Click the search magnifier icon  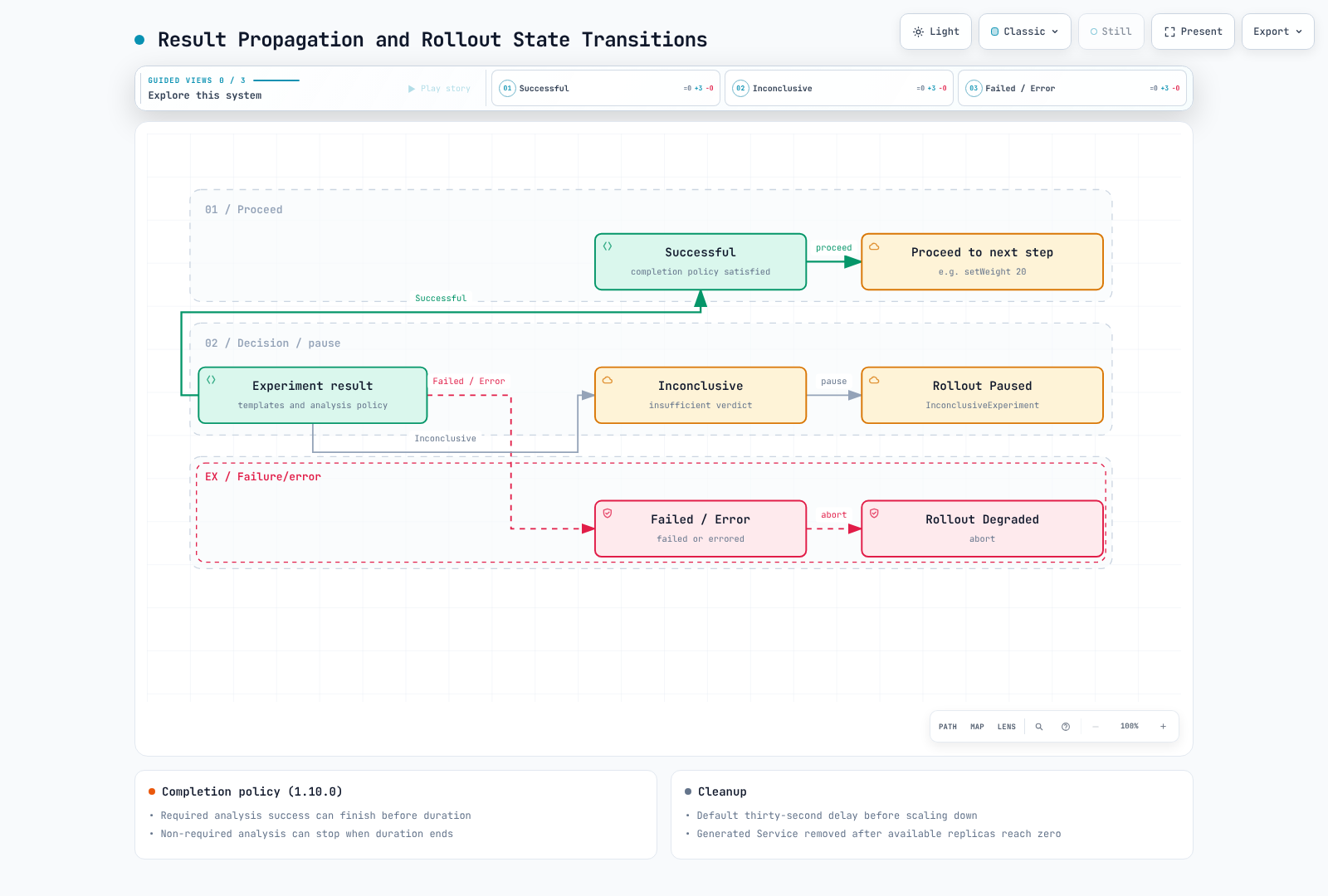[1039, 727]
